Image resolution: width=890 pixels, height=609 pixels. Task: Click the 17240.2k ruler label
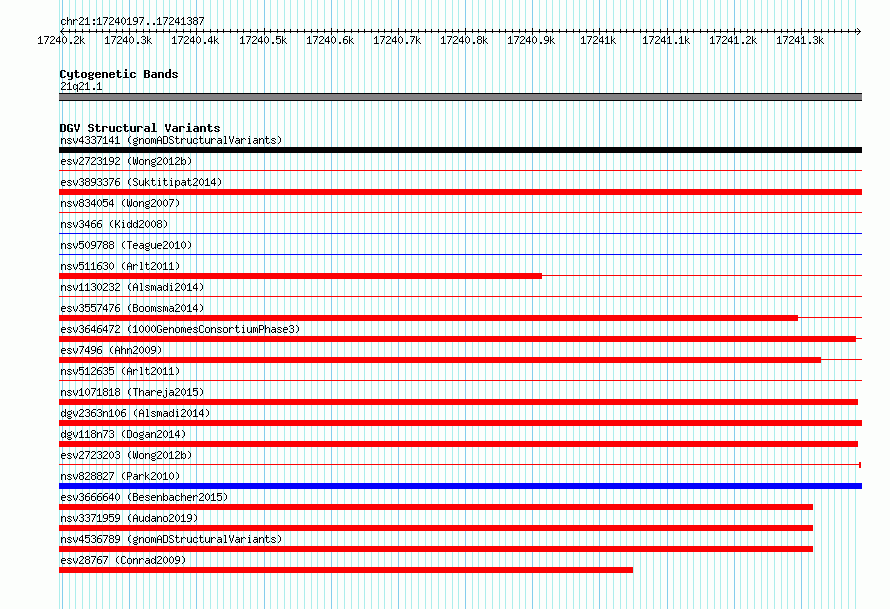tap(61, 40)
